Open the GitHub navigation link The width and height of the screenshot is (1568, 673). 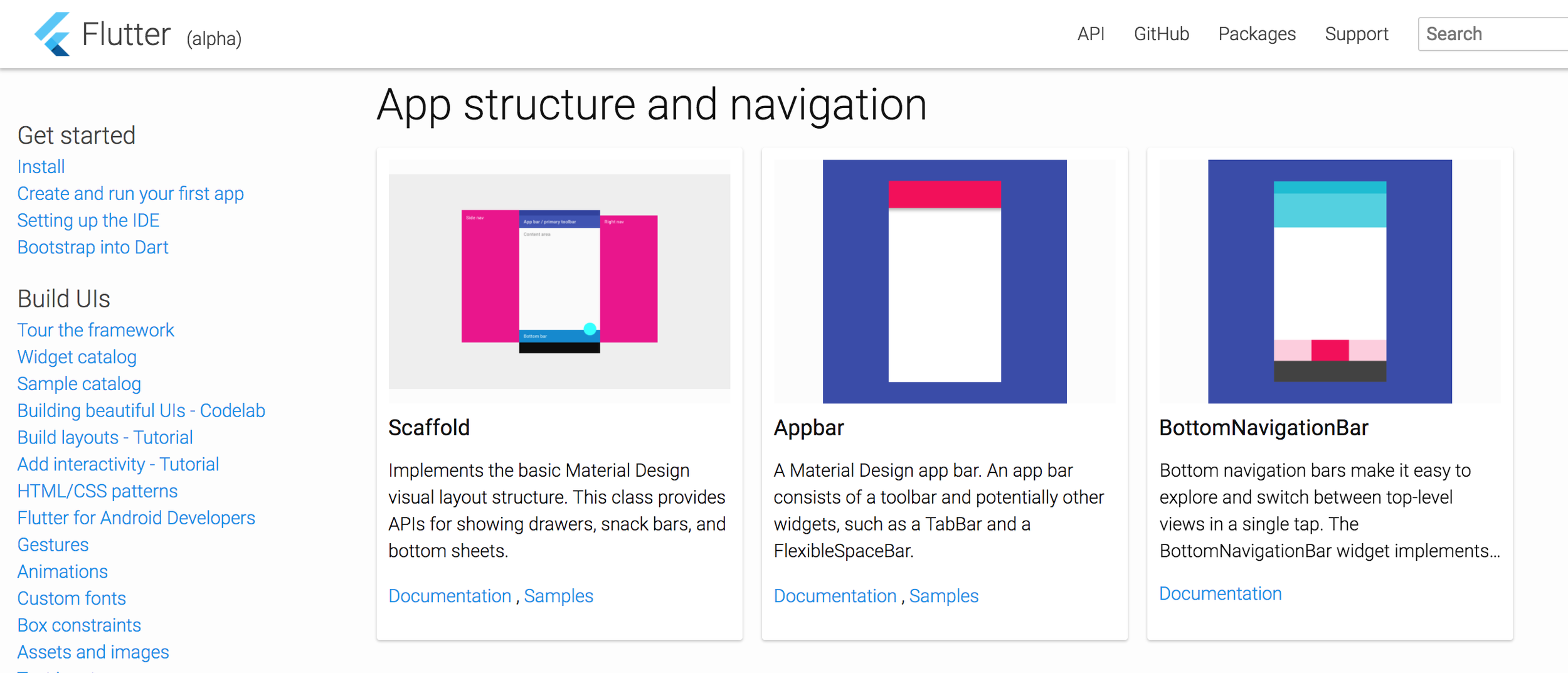[x=1161, y=34]
